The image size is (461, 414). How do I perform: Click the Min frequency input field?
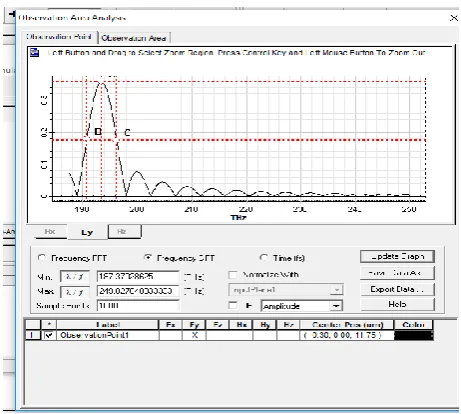pos(138,276)
